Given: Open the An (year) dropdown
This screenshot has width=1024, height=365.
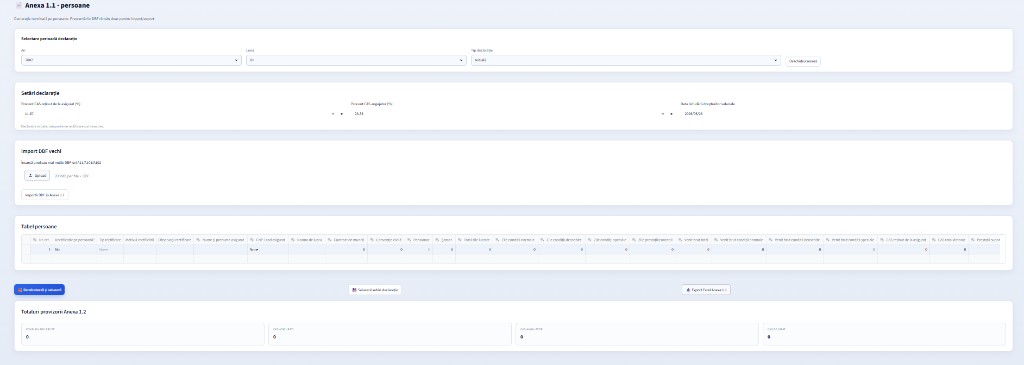Looking at the screenshot, I should [x=131, y=60].
